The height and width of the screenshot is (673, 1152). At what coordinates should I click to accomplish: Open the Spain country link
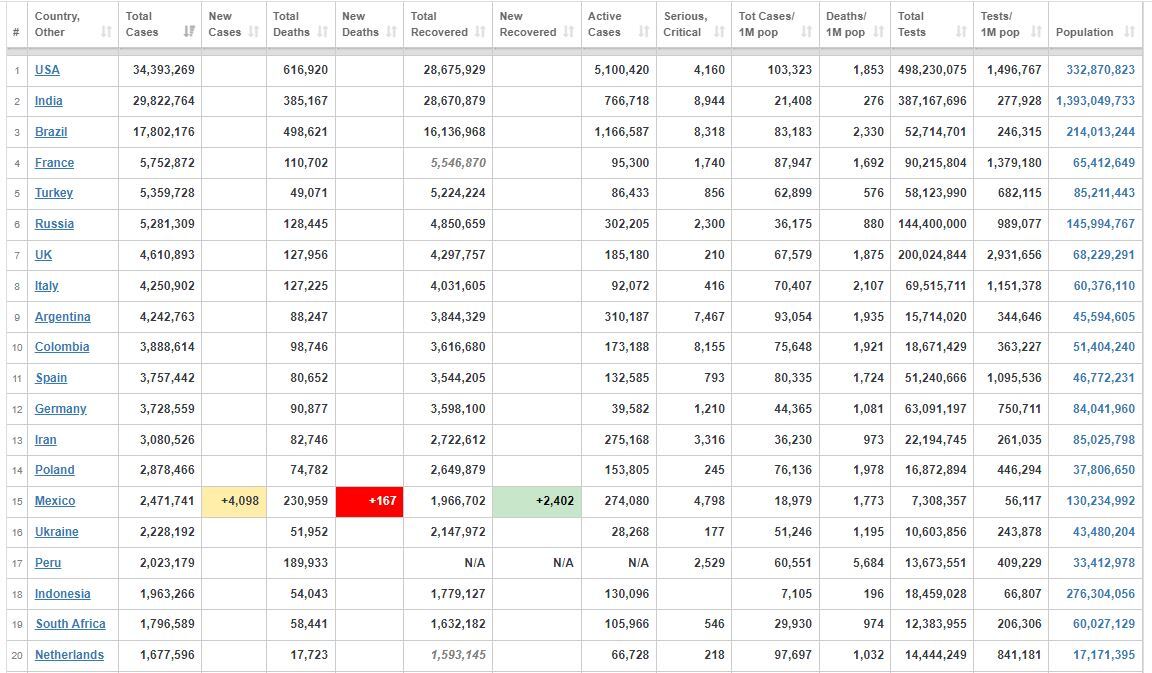51,378
